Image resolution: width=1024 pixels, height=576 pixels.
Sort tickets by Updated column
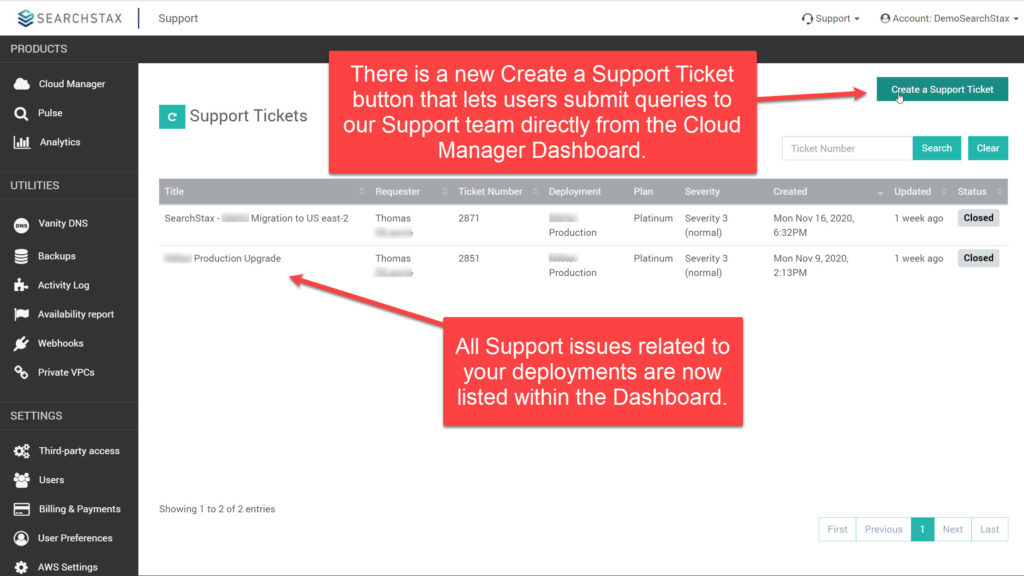(920, 191)
